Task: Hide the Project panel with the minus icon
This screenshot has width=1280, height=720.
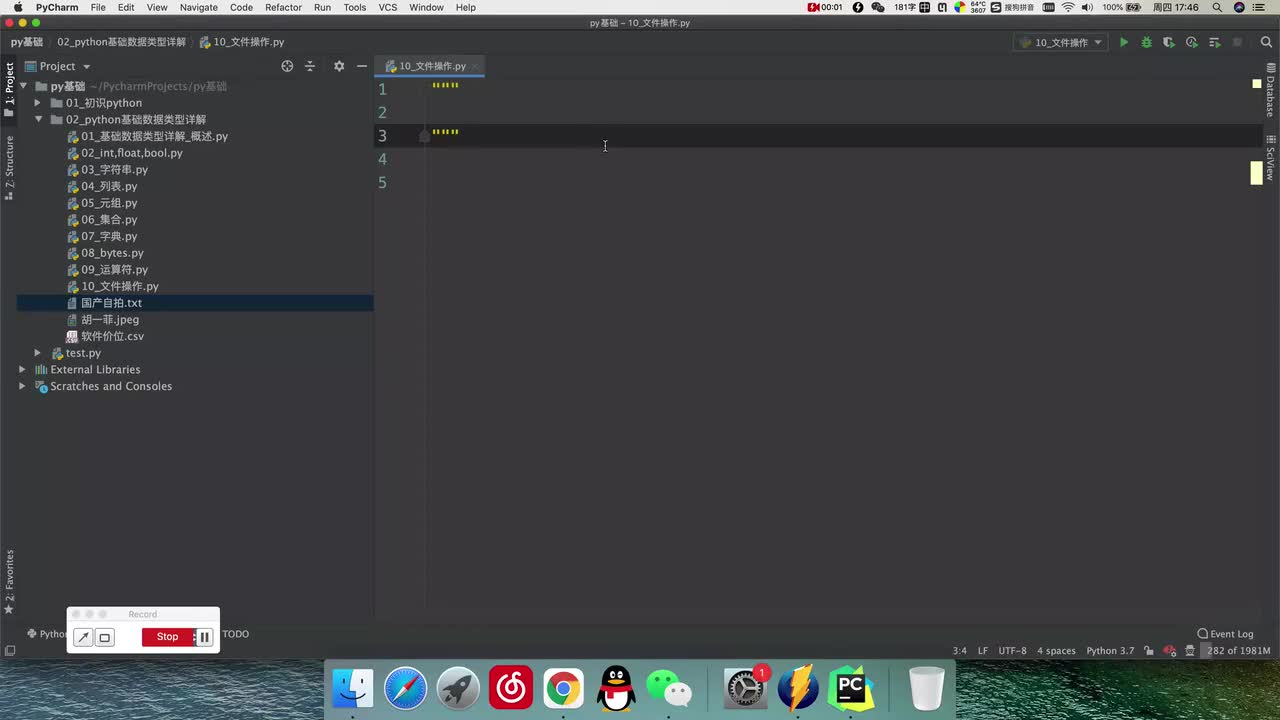Action: tap(362, 66)
